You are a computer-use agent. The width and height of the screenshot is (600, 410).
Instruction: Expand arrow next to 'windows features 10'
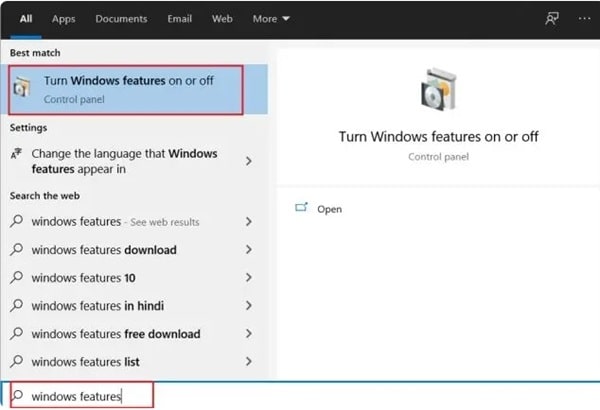[x=248, y=277]
